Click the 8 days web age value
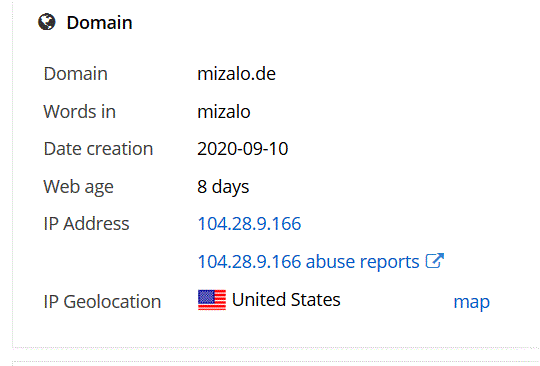Image resolution: width=540 pixels, height=366 pixels. click(x=223, y=187)
